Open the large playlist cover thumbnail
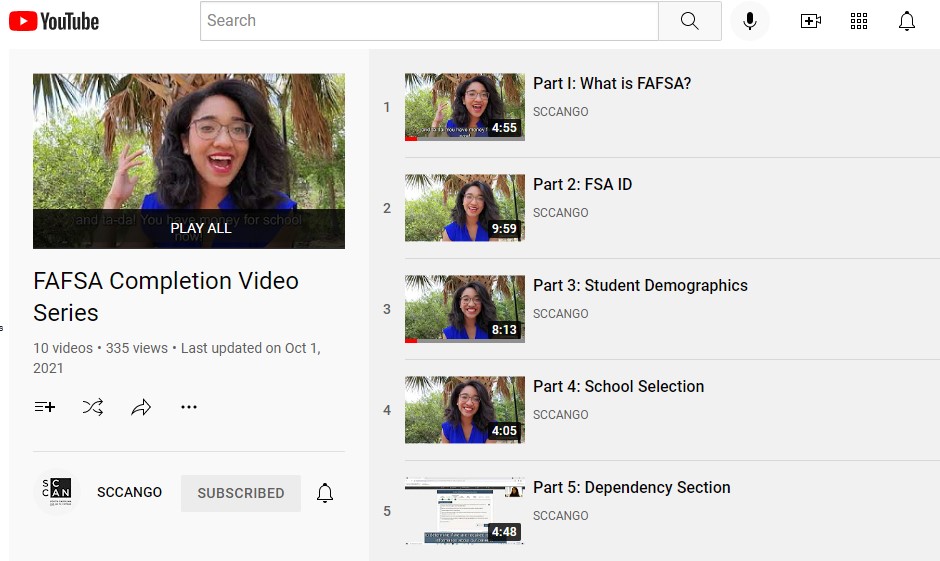Image resolution: width=940 pixels, height=561 pixels. pos(189,161)
